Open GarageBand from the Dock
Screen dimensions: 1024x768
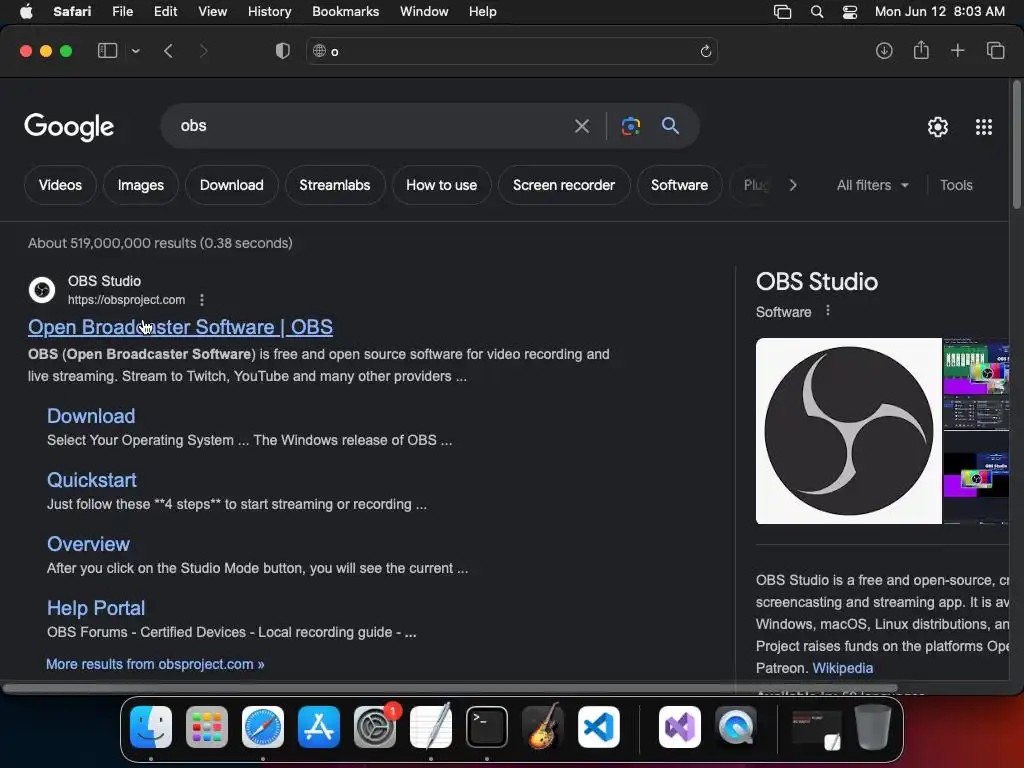pyautogui.click(x=543, y=726)
